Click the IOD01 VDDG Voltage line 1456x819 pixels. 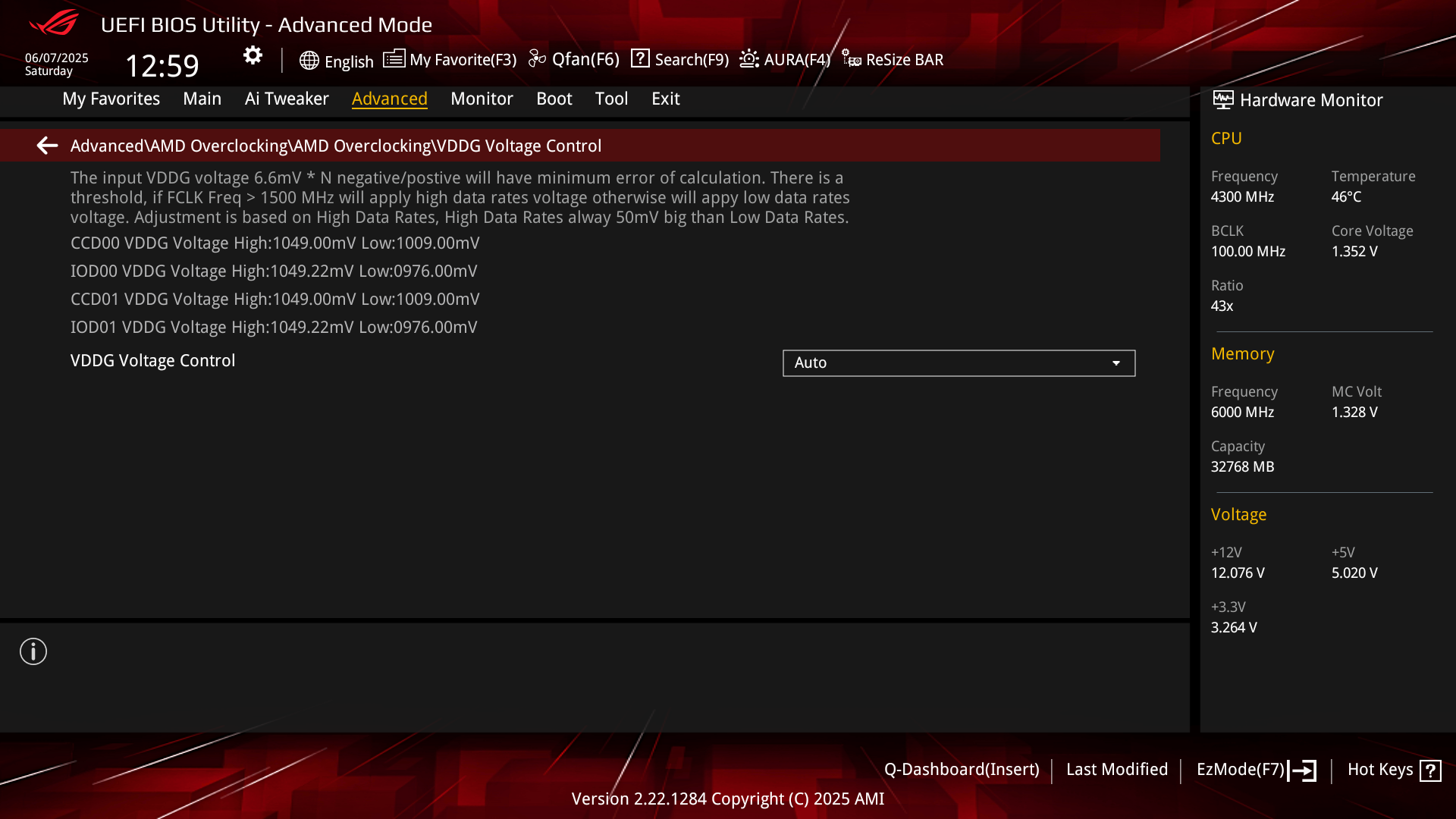point(274,328)
